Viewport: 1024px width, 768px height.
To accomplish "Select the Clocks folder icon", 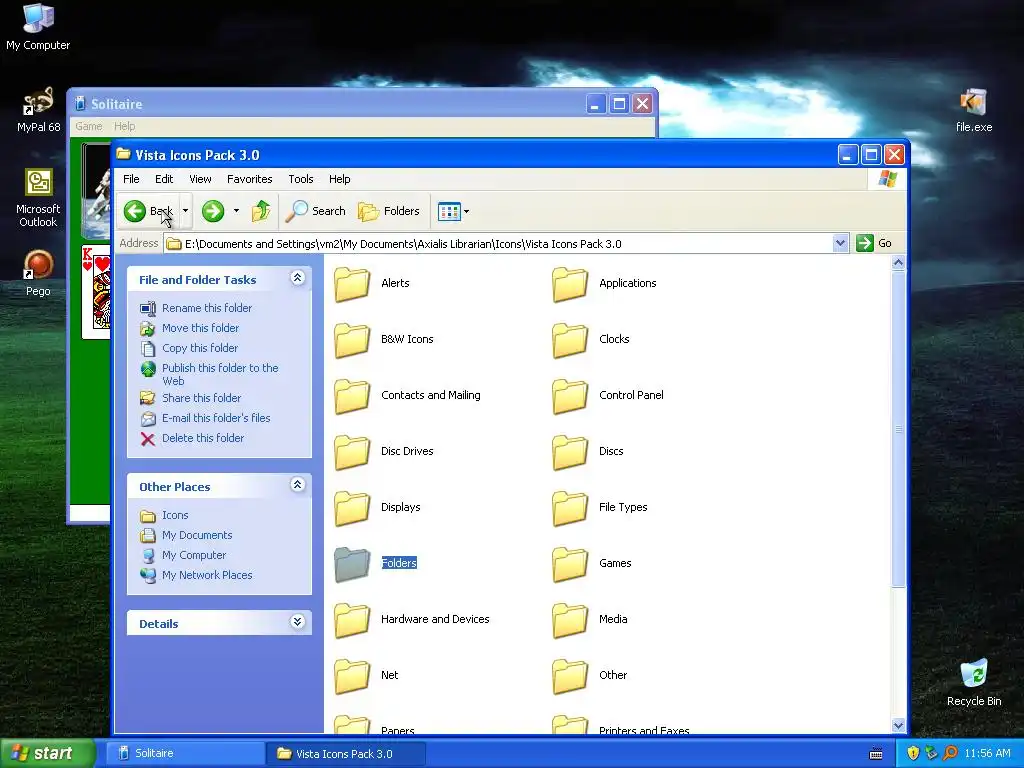I will [571, 340].
